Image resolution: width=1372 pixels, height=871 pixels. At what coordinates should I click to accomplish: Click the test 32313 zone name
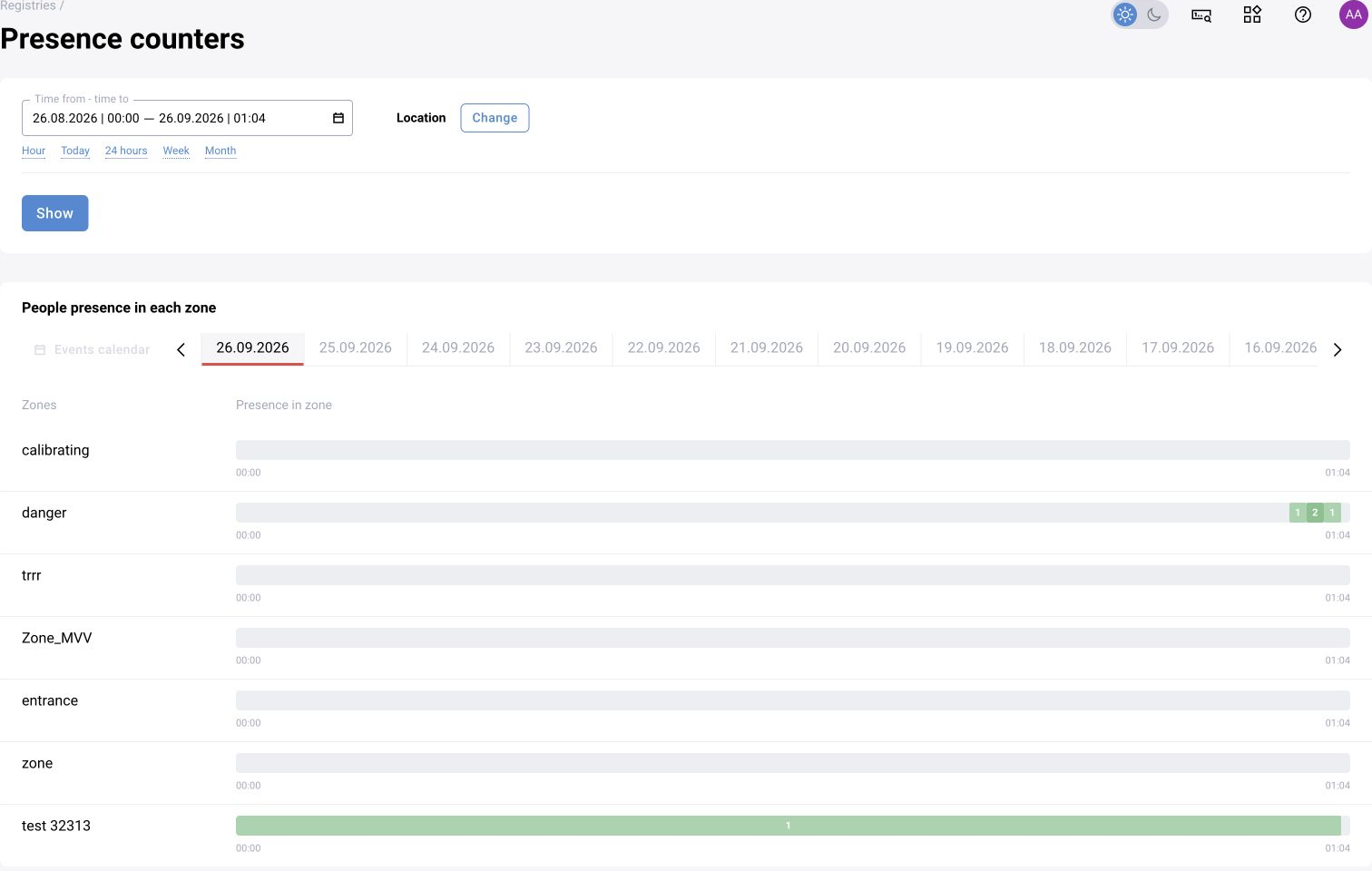coord(56,826)
